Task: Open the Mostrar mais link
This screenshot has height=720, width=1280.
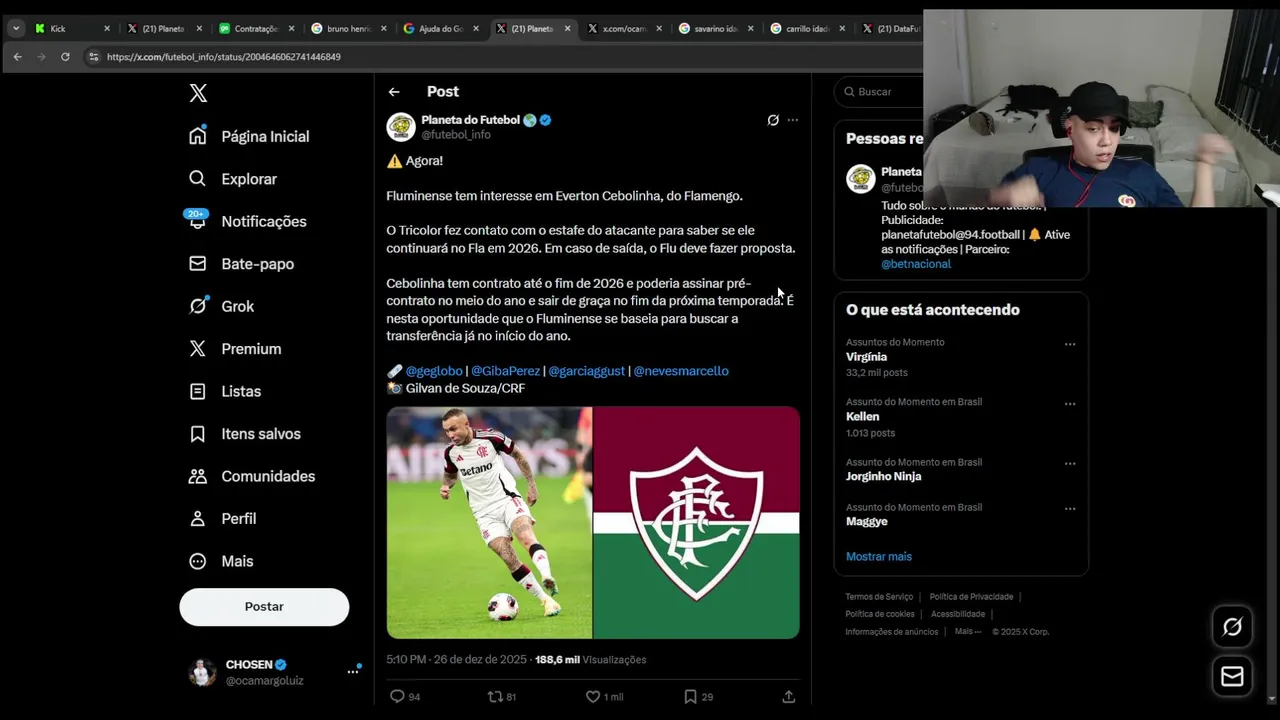Action: coord(879,556)
